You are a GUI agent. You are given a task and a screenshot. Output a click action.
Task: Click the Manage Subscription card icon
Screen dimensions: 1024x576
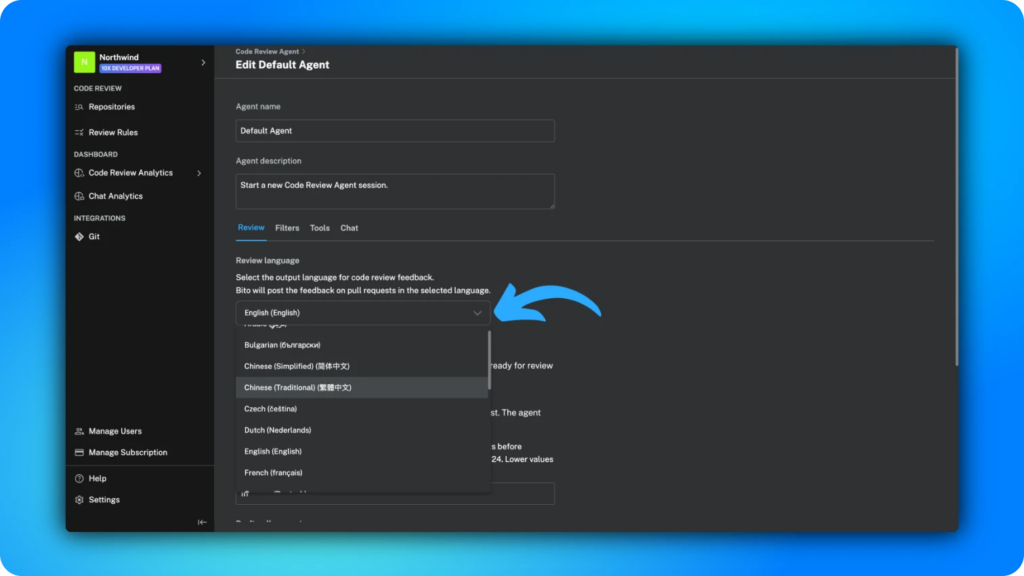pos(79,452)
